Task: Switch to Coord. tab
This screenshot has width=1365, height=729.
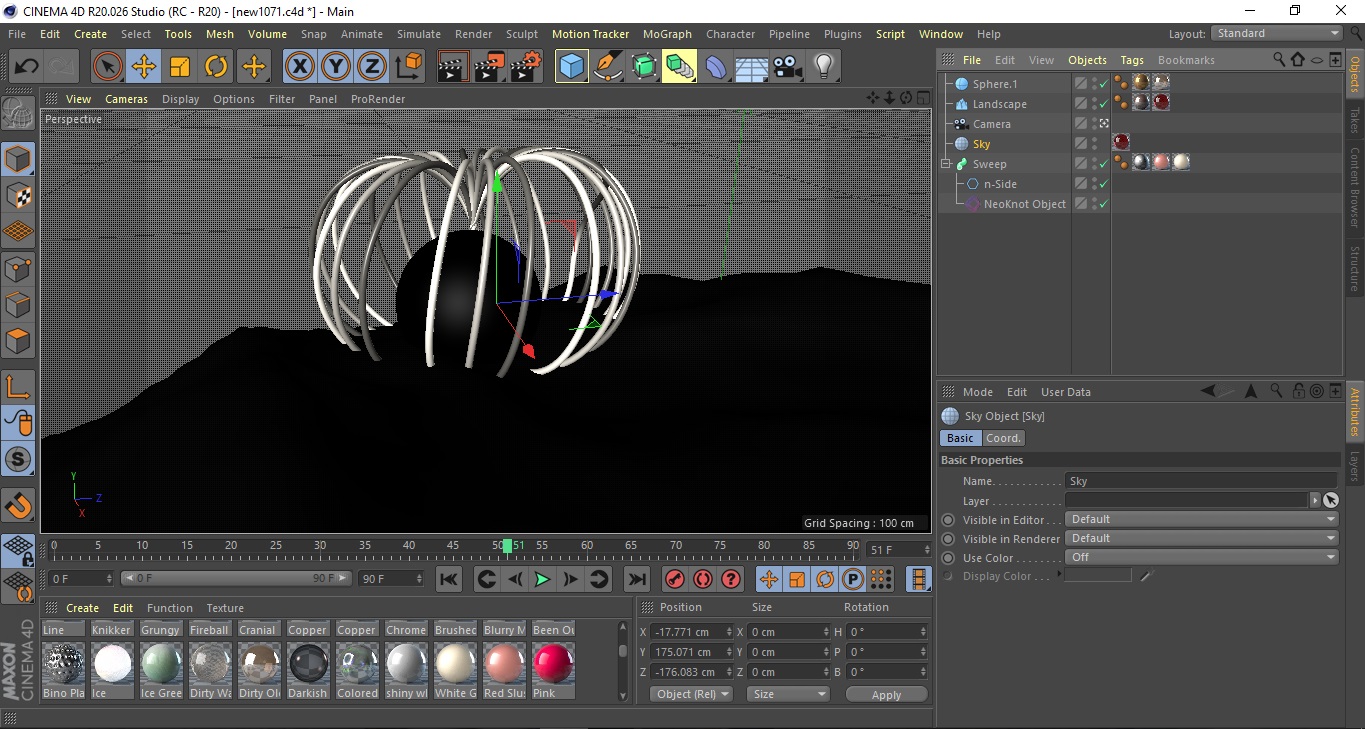Action: tap(1003, 438)
